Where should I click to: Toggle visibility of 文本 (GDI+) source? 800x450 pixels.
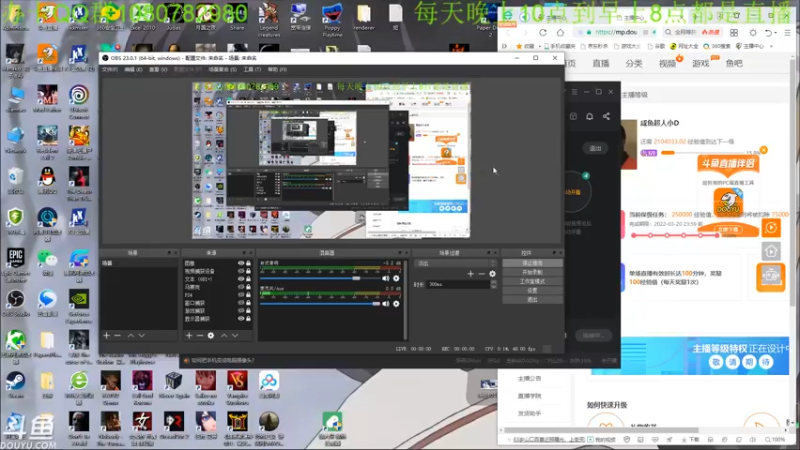point(241,279)
